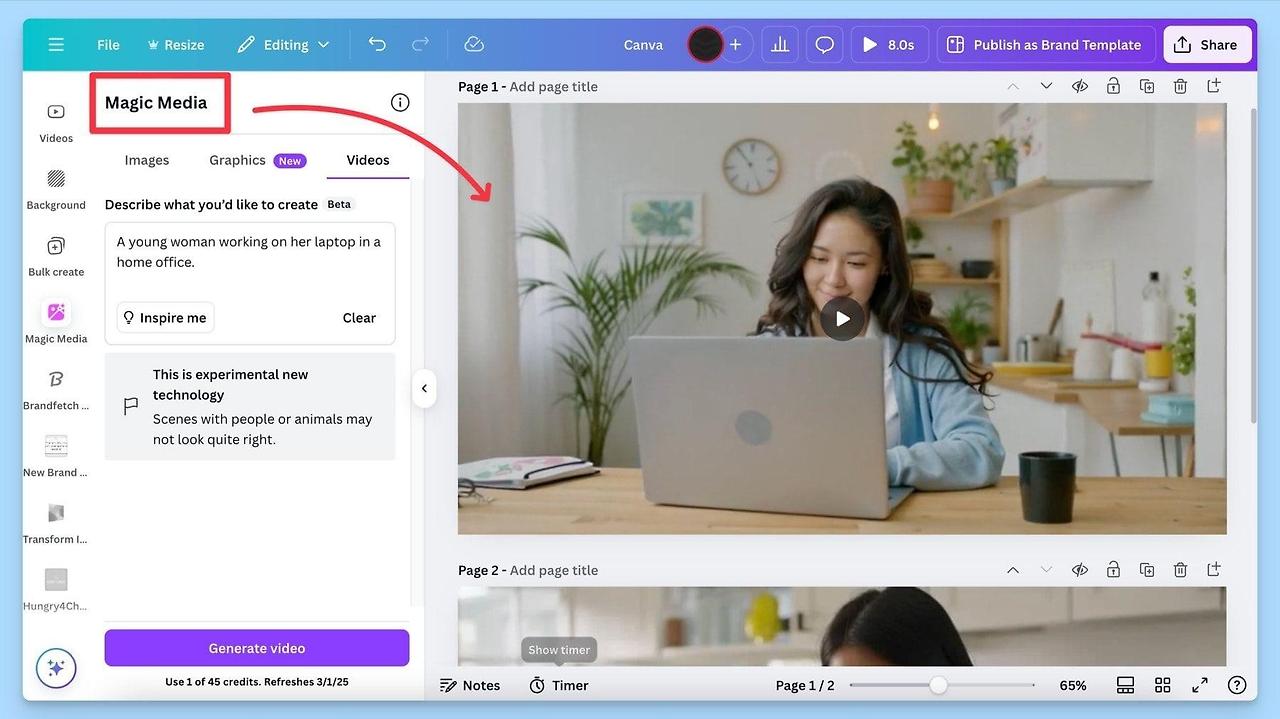The height and width of the screenshot is (719, 1280).
Task: Open the hamburger main menu
Action: pyautogui.click(x=56, y=45)
